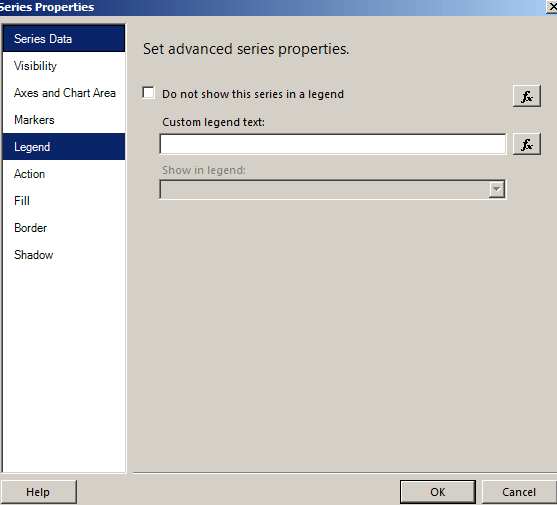Image resolution: width=557 pixels, height=505 pixels.
Task: Open the Border page
Action: pyautogui.click(x=64, y=228)
